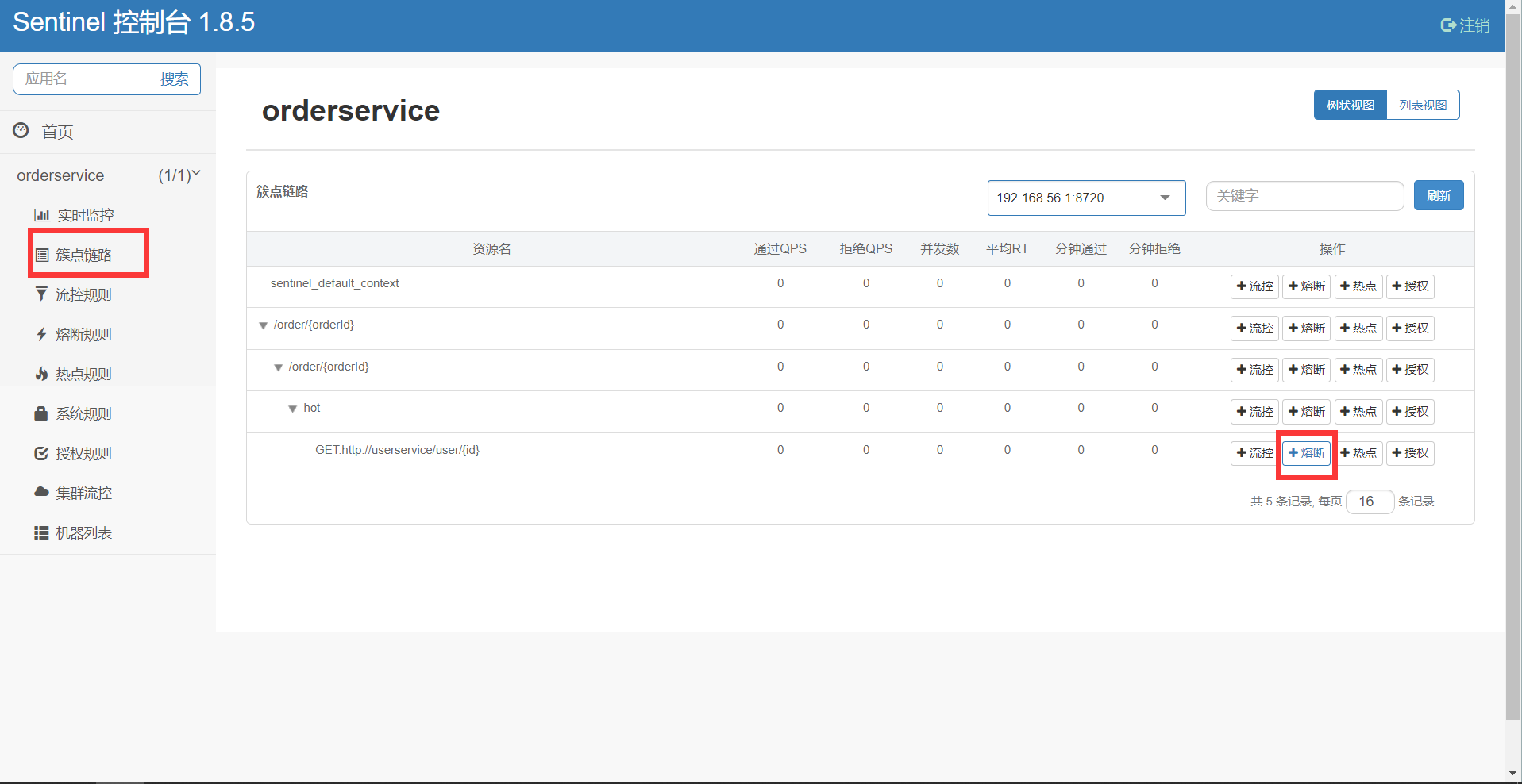Click the 平均RT column header

1007,249
